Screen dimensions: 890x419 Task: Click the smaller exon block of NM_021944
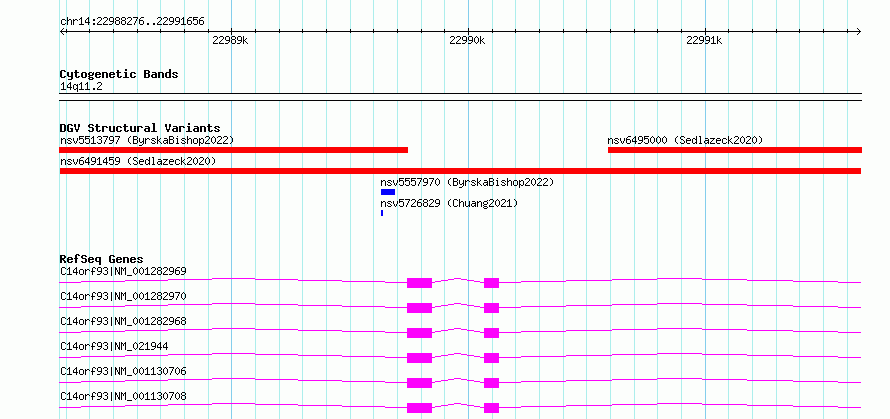point(492,358)
